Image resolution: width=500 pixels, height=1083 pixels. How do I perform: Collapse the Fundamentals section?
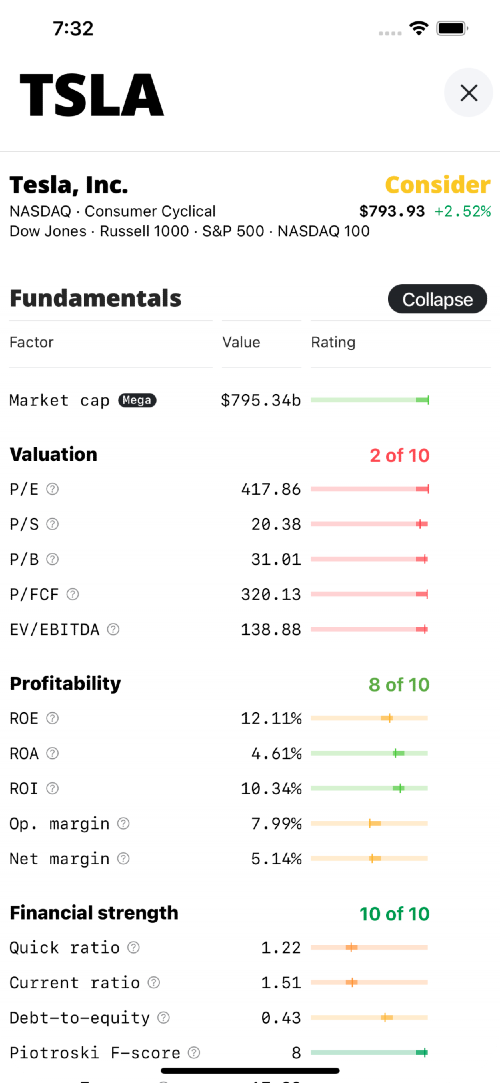[437, 300]
